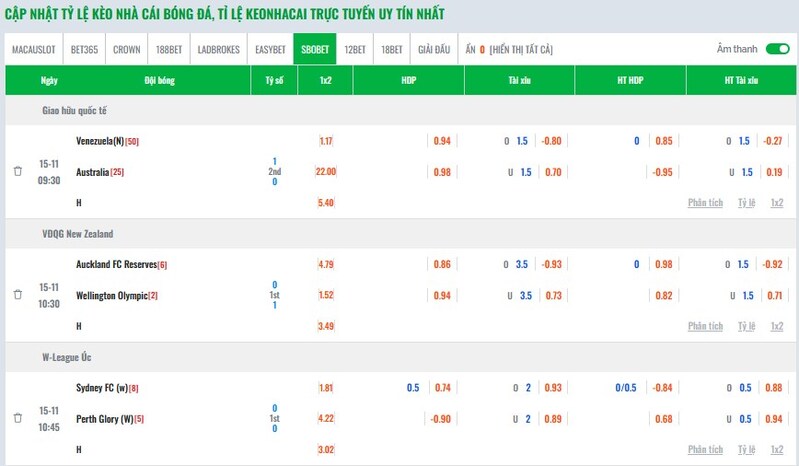Click Tỷ lệ link in Auckland match row

746,326
